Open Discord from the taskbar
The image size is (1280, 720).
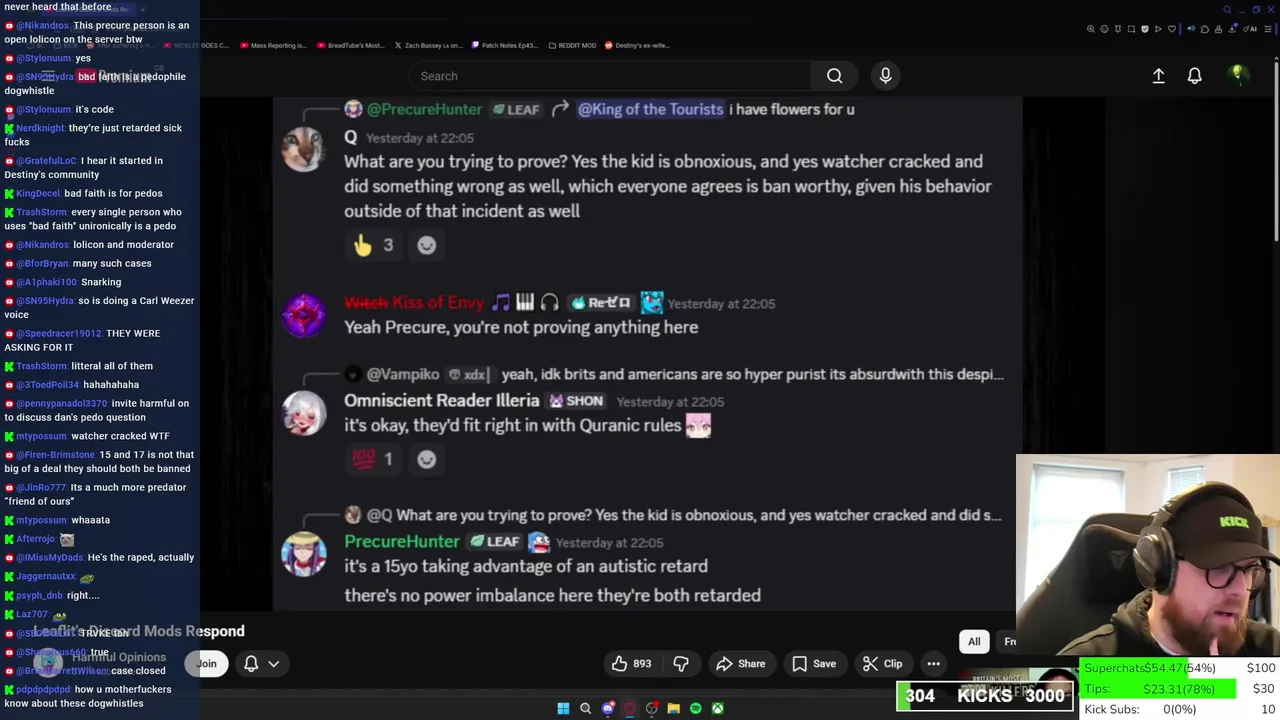608,709
